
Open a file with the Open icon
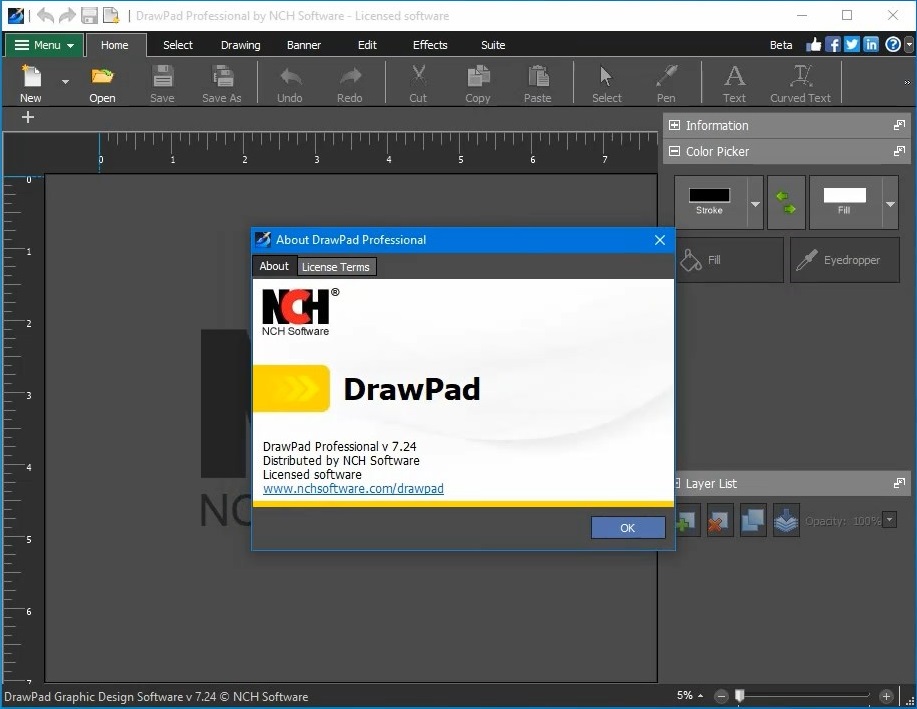(102, 83)
